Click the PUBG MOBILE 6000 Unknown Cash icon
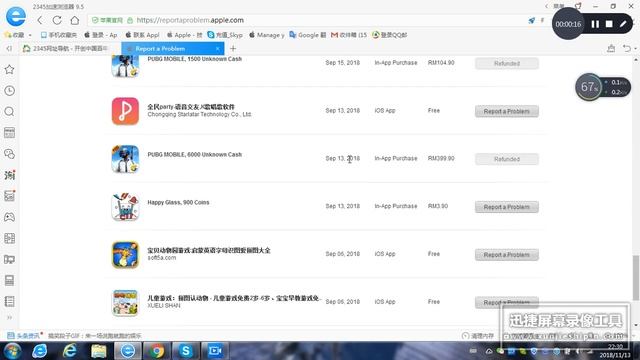This screenshot has width=640, height=360. point(125,159)
